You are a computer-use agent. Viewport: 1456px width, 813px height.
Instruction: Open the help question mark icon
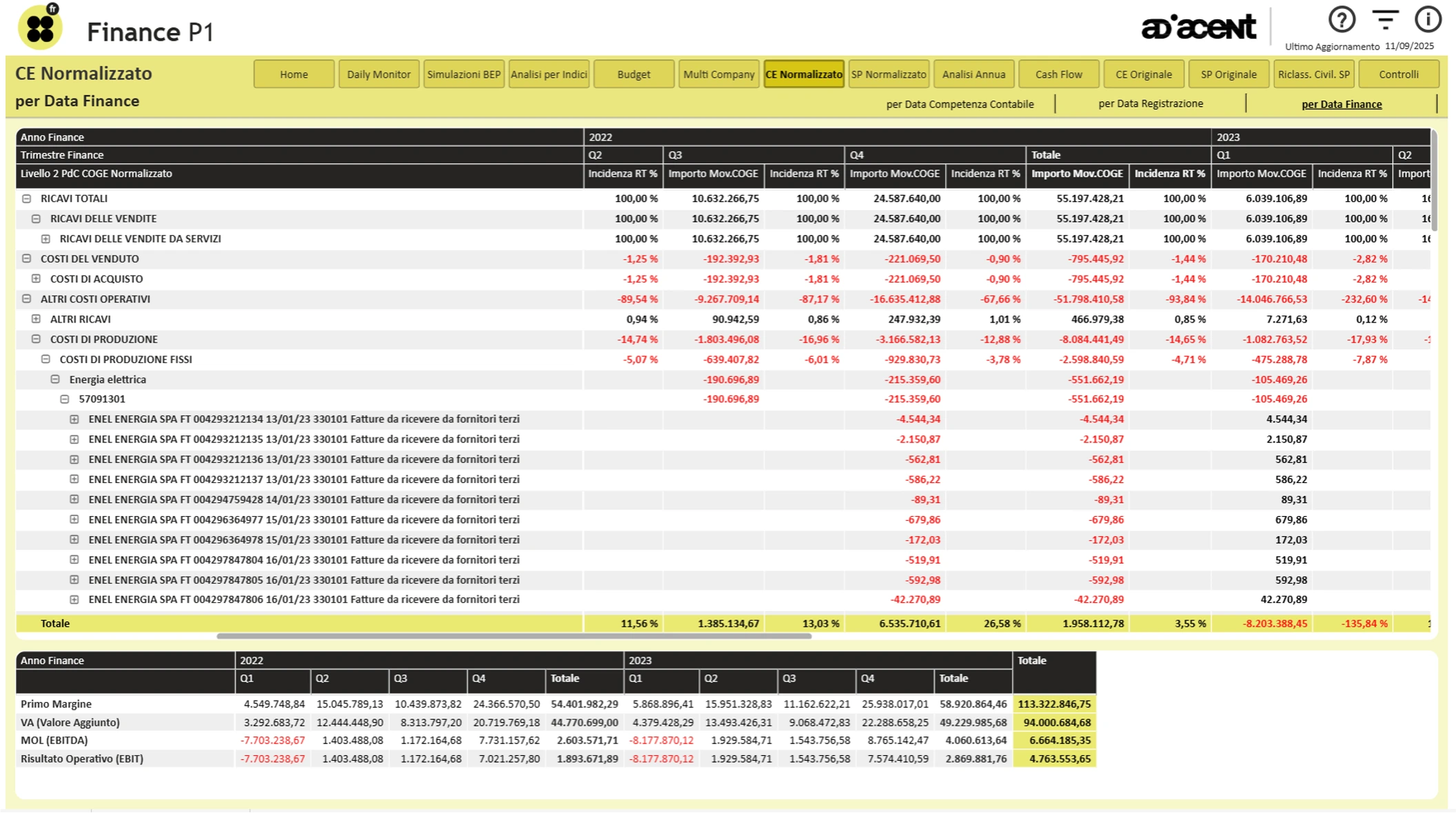click(1342, 20)
